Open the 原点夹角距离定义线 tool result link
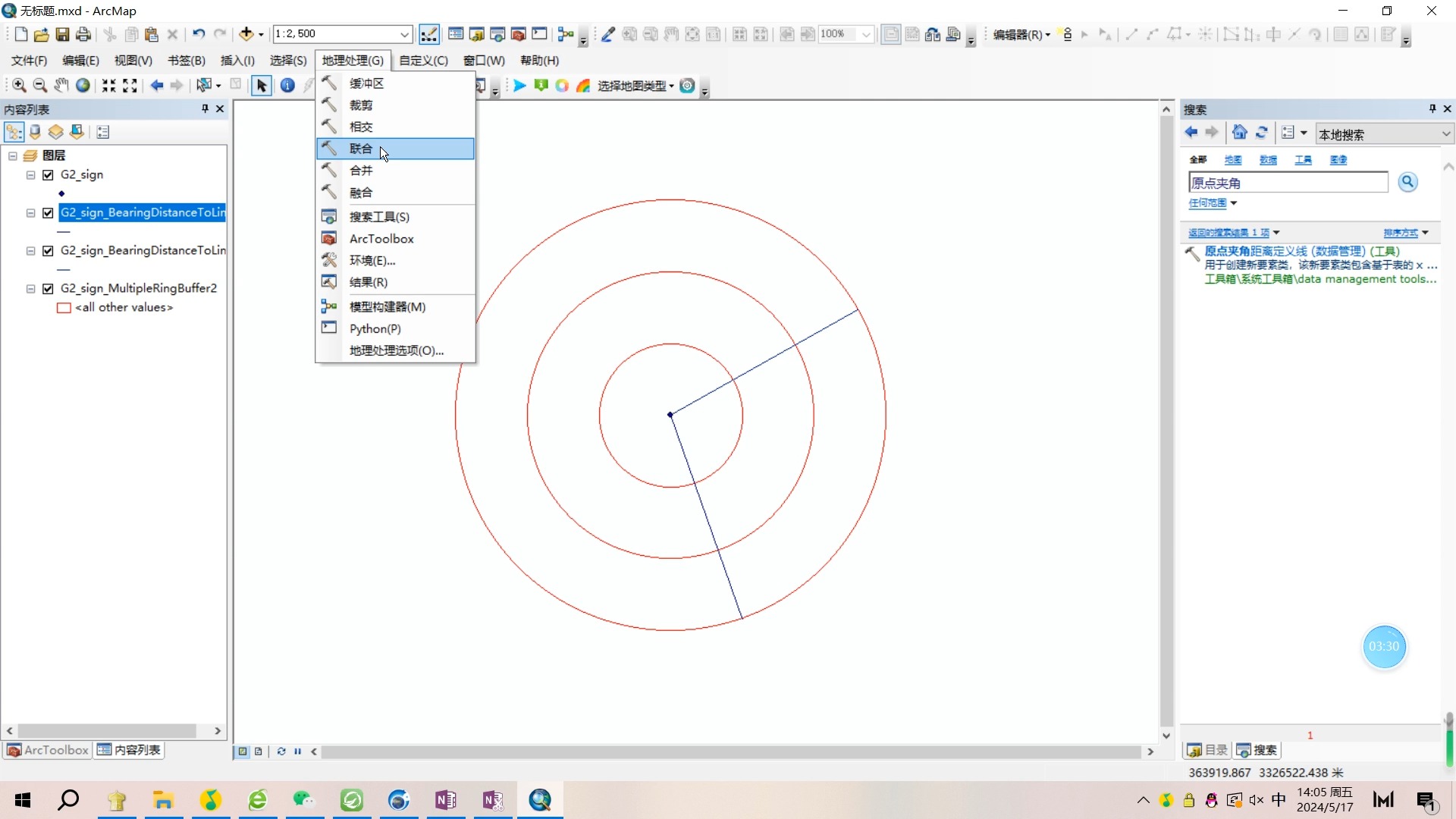Viewport: 1456px width, 819px height. click(x=1301, y=251)
